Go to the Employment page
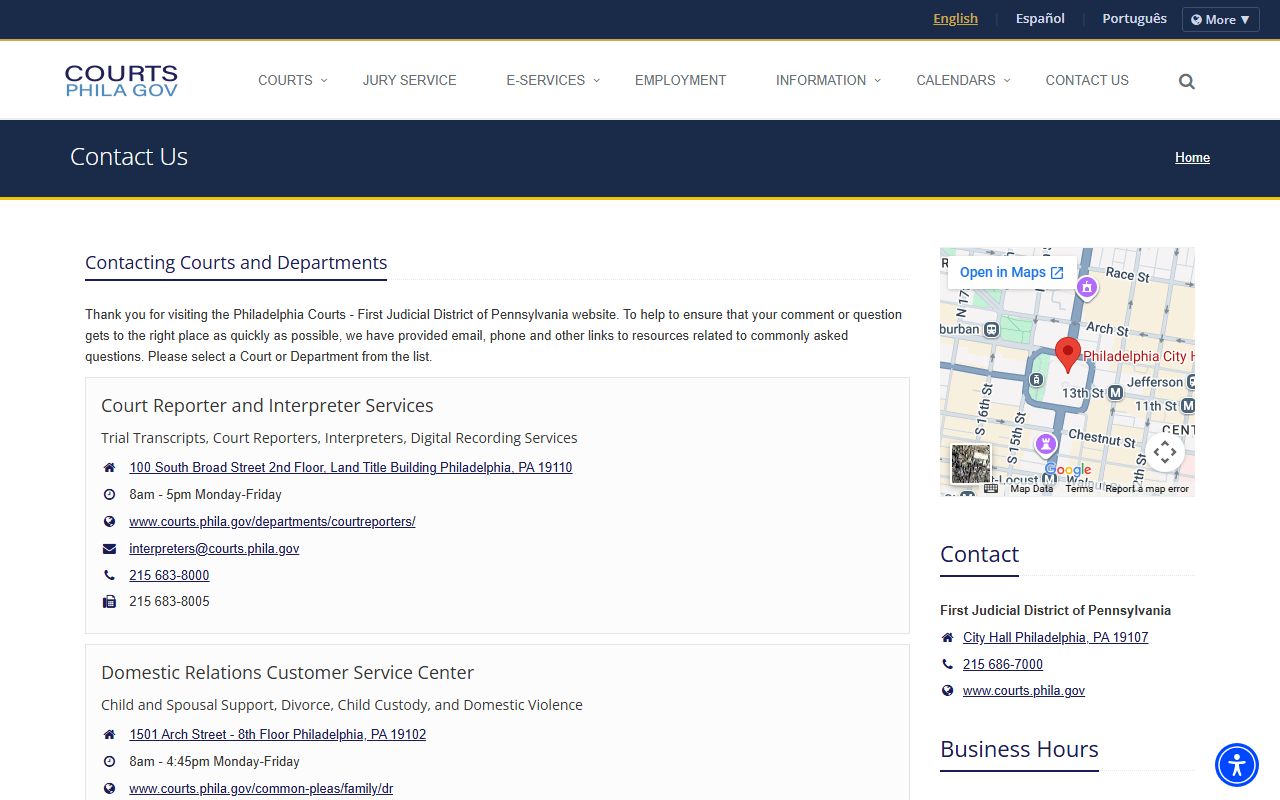This screenshot has width=1280, height=800. tap(680, 81)
